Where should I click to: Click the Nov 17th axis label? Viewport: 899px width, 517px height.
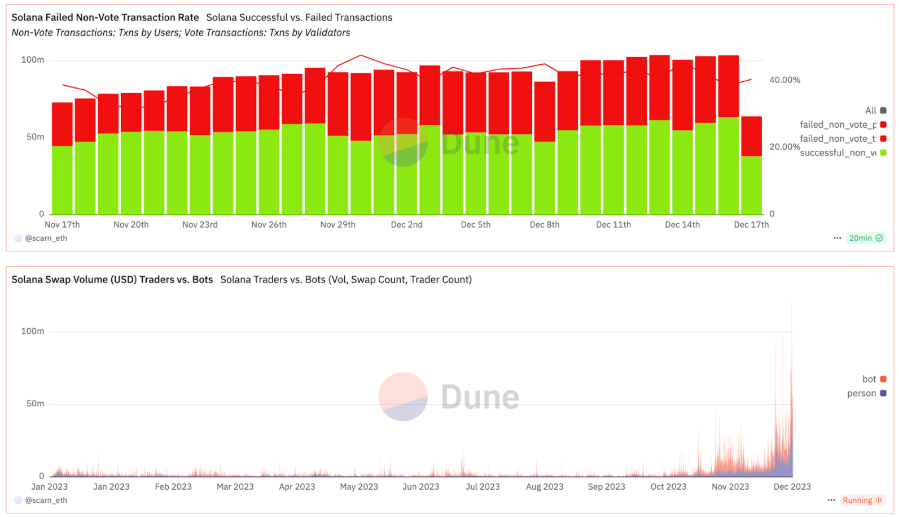62,225
